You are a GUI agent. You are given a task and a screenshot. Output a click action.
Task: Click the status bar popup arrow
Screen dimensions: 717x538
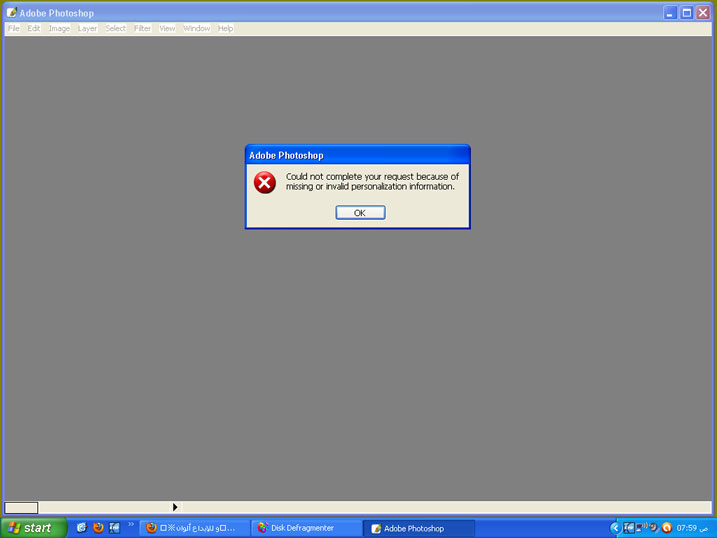coord(175,507)
